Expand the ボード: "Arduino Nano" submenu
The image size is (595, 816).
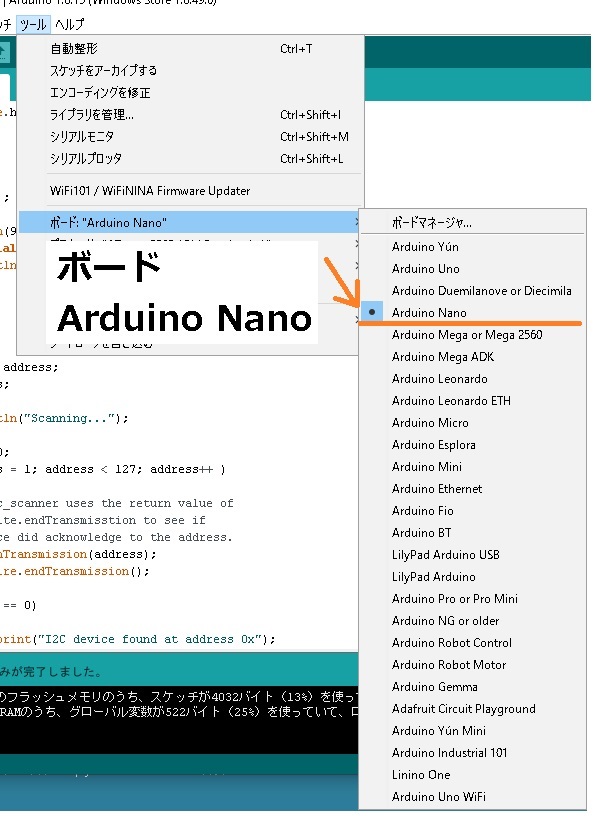click(189, 222)
